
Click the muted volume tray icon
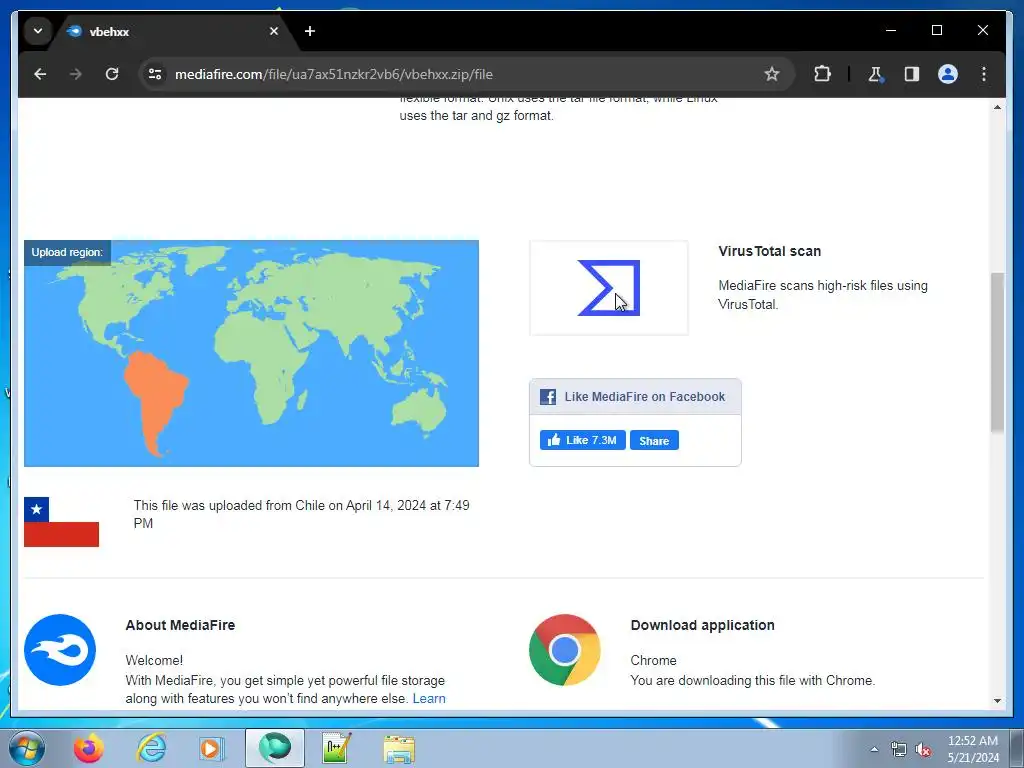click(923, 750)
